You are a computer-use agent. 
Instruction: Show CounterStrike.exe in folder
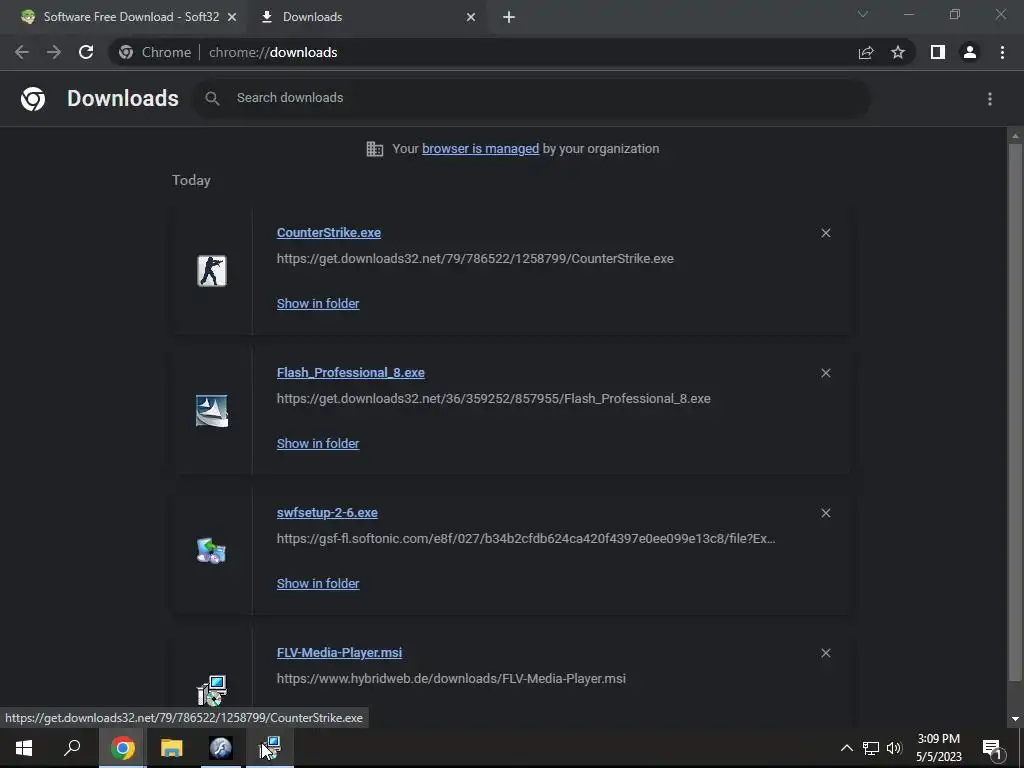coord(318,304)
